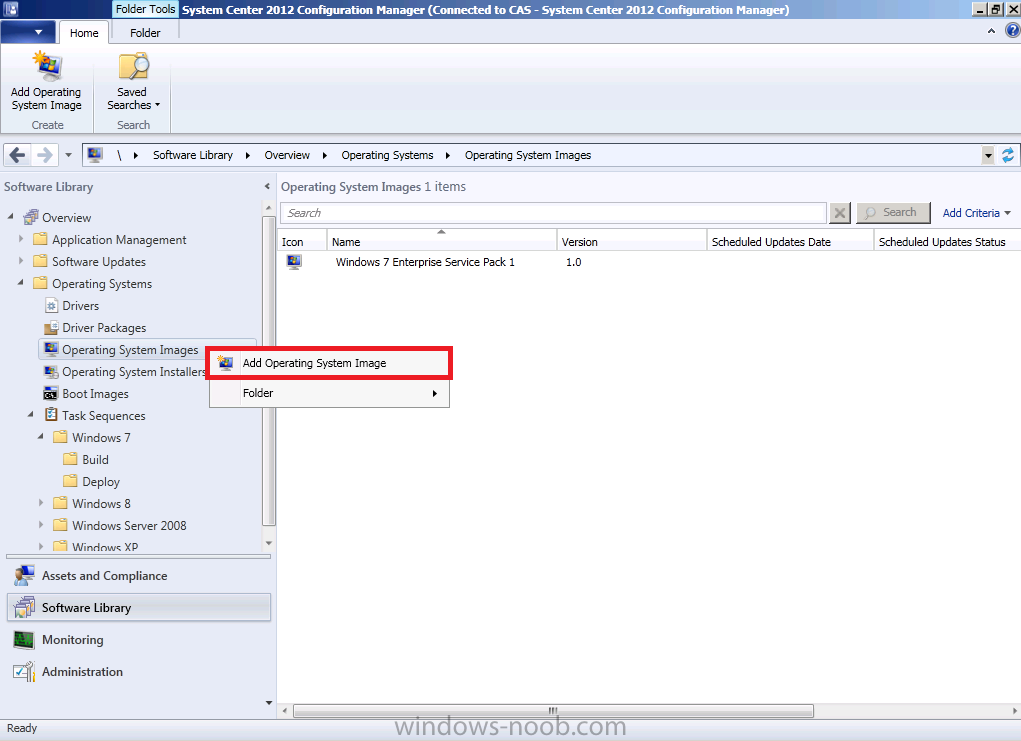Viewport: 1021px width, 741px height.
Task: Expand the Windows Server 2008 folder node
Action: pyautogui.click(x=41, y=525)
